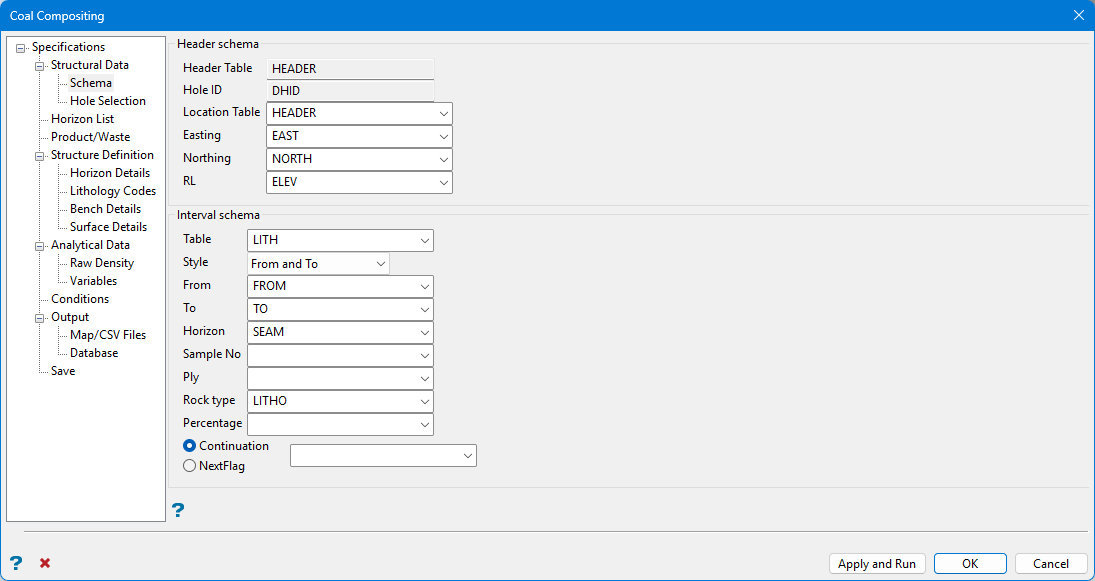Select the NextFlag radio button
Screen dimensions: 1095x581
(189, 466)
